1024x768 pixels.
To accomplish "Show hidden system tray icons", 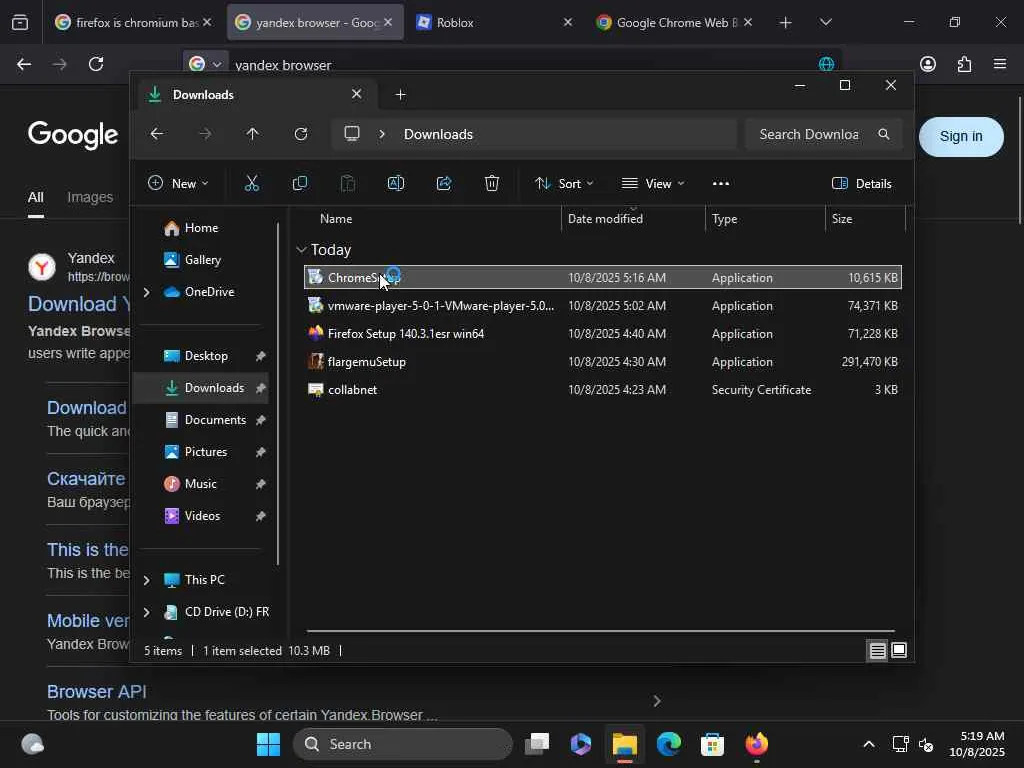I will point(869,744).
